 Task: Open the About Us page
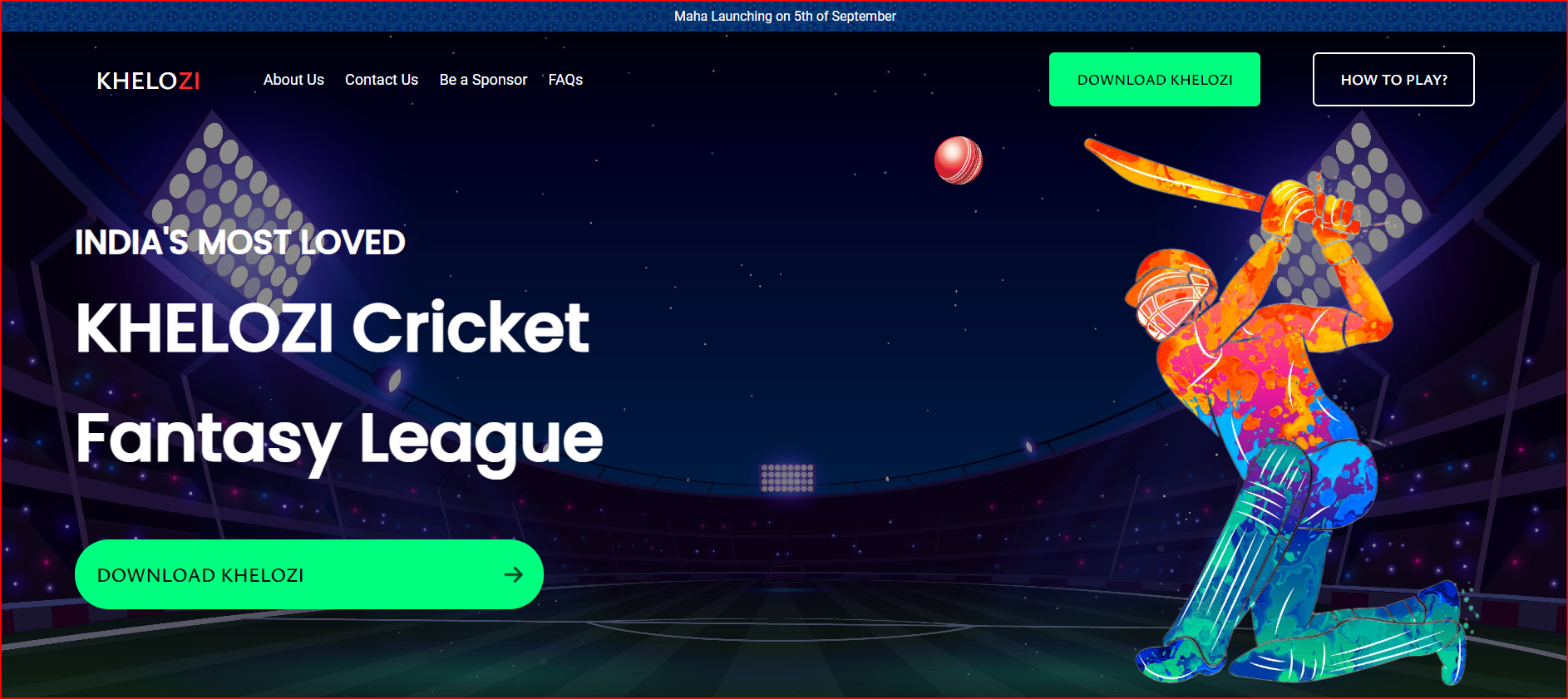coord(293,80)
